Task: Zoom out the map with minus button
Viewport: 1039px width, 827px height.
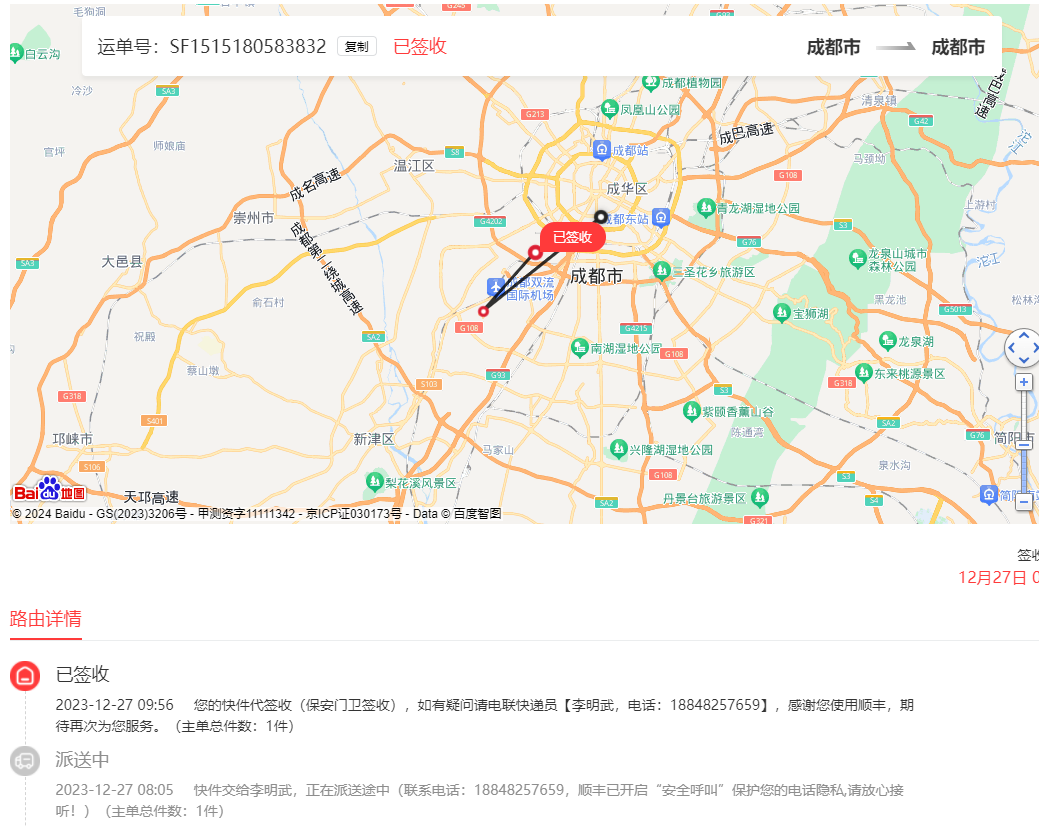Action: point(1024,502)
